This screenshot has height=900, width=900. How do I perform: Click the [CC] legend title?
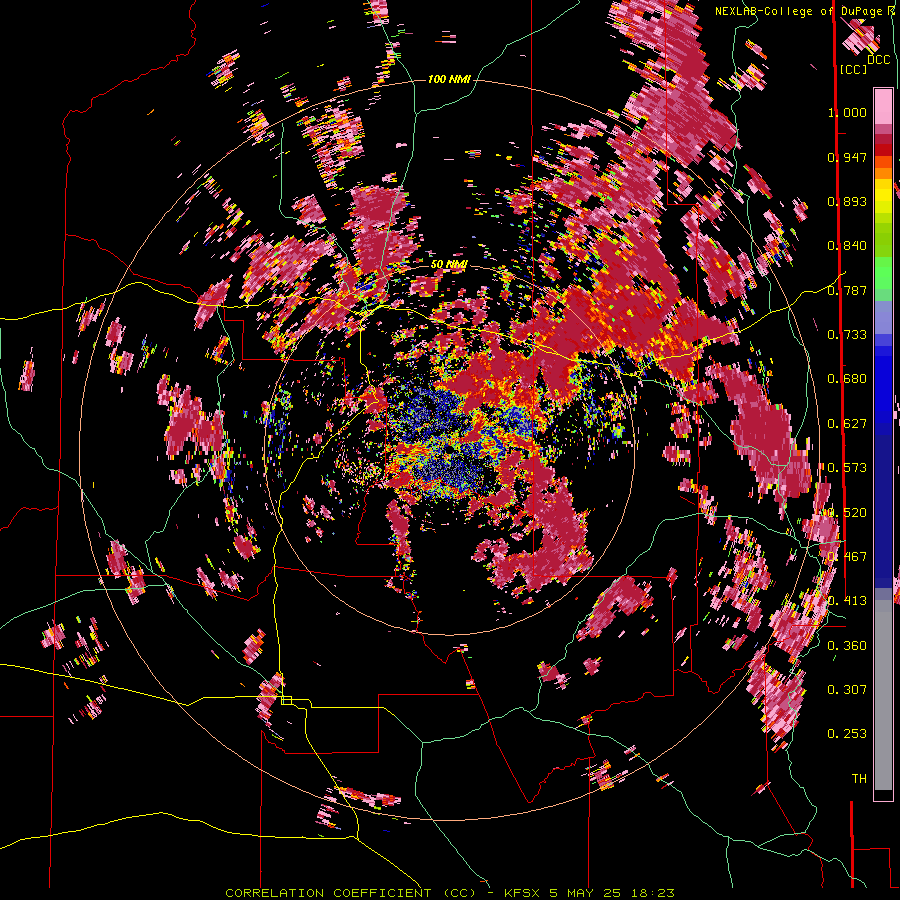854,69
